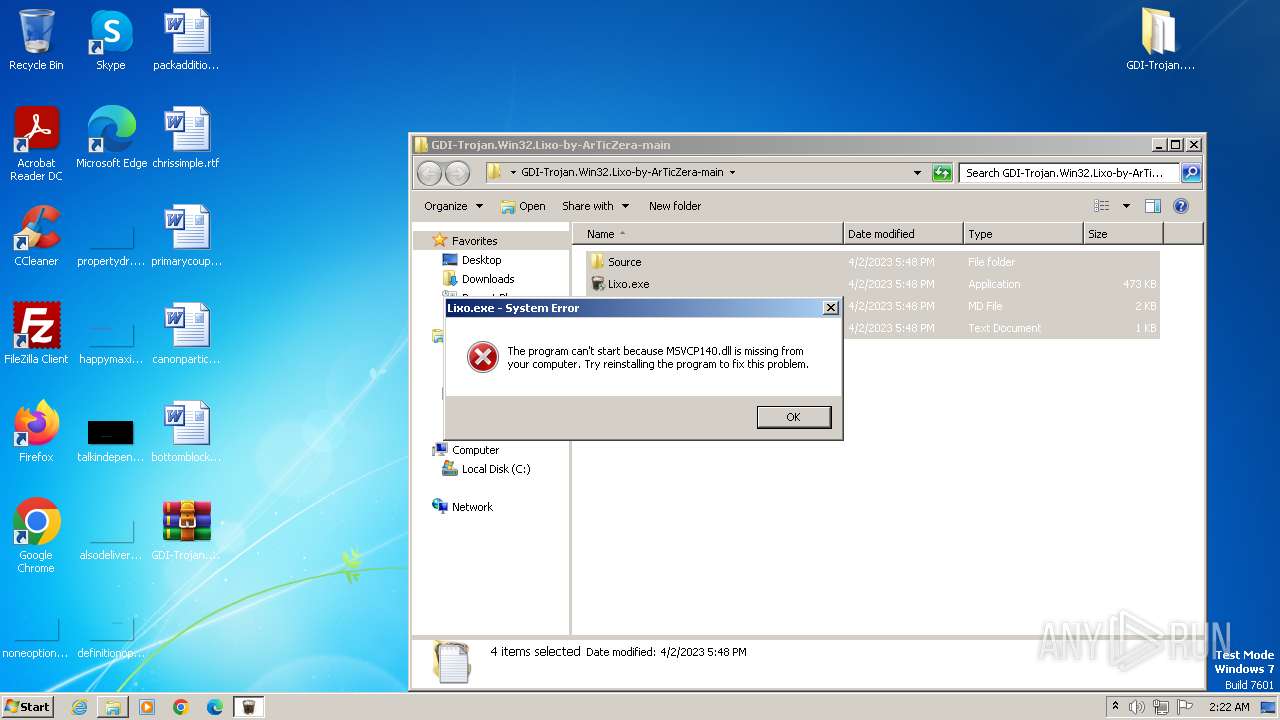Open the change view options dropdown arrow
Image resolution: width=1280 pixels, height=720 pixels.
[x=1125, y=206]
